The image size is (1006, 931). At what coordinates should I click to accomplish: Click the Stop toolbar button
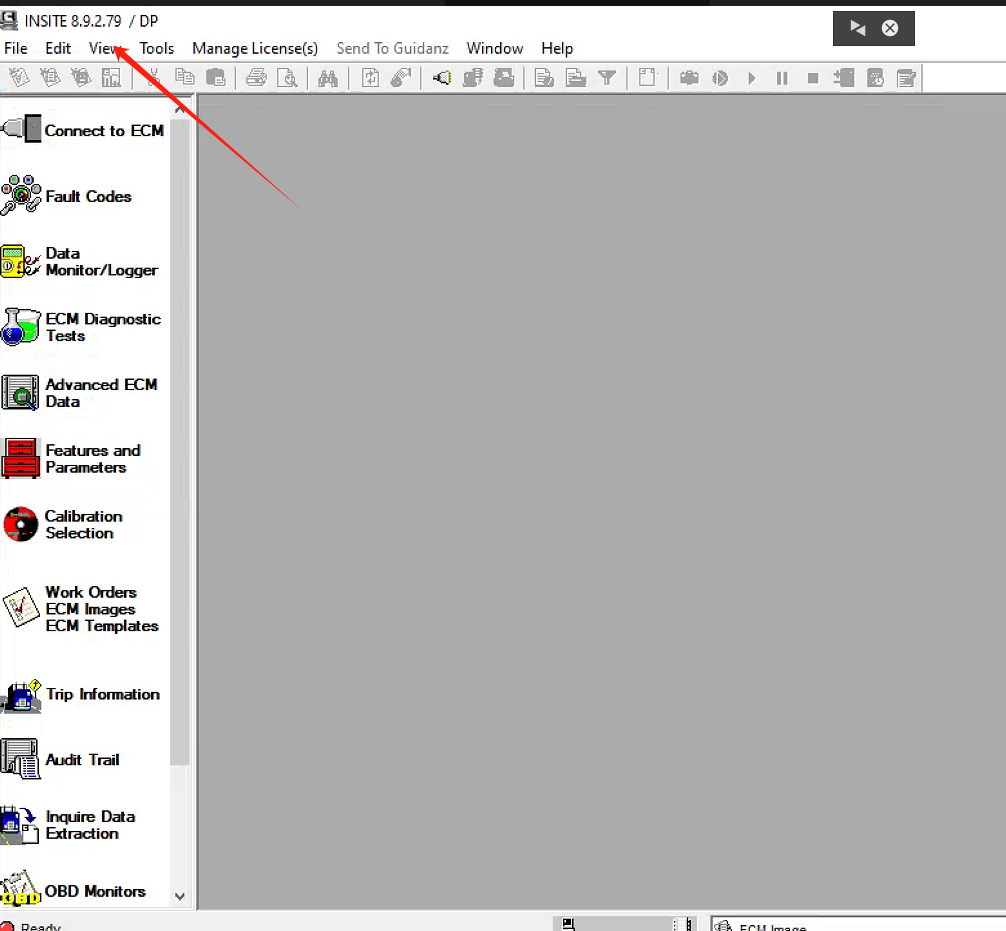(813, 78)
